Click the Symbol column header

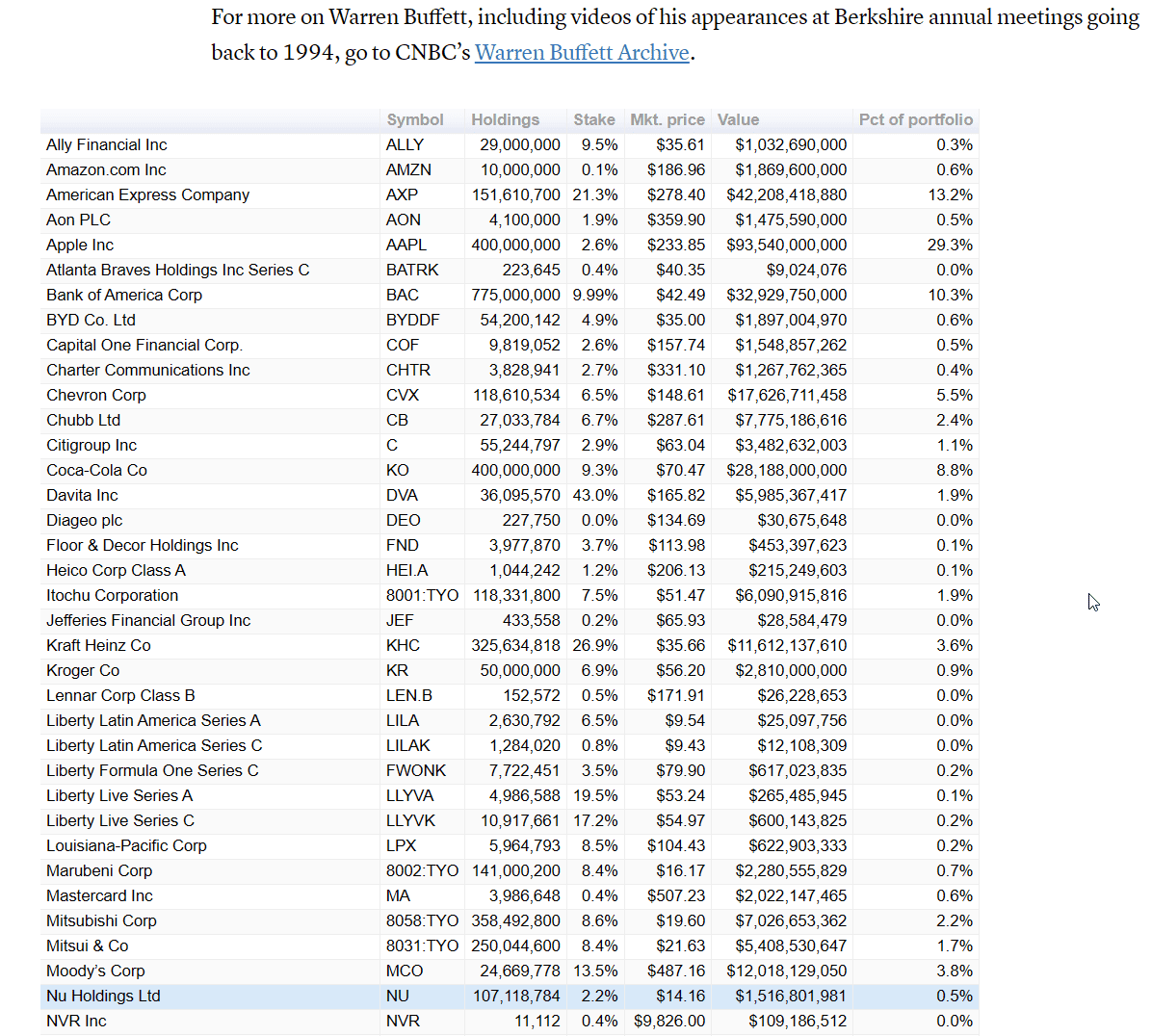coord(415,119)
